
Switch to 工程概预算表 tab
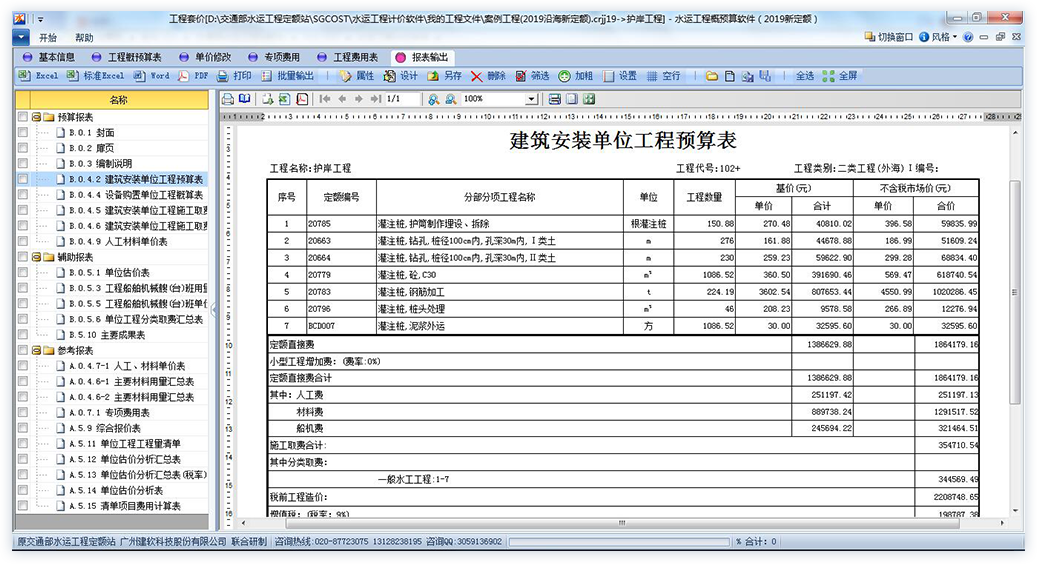tap(127, 58)
